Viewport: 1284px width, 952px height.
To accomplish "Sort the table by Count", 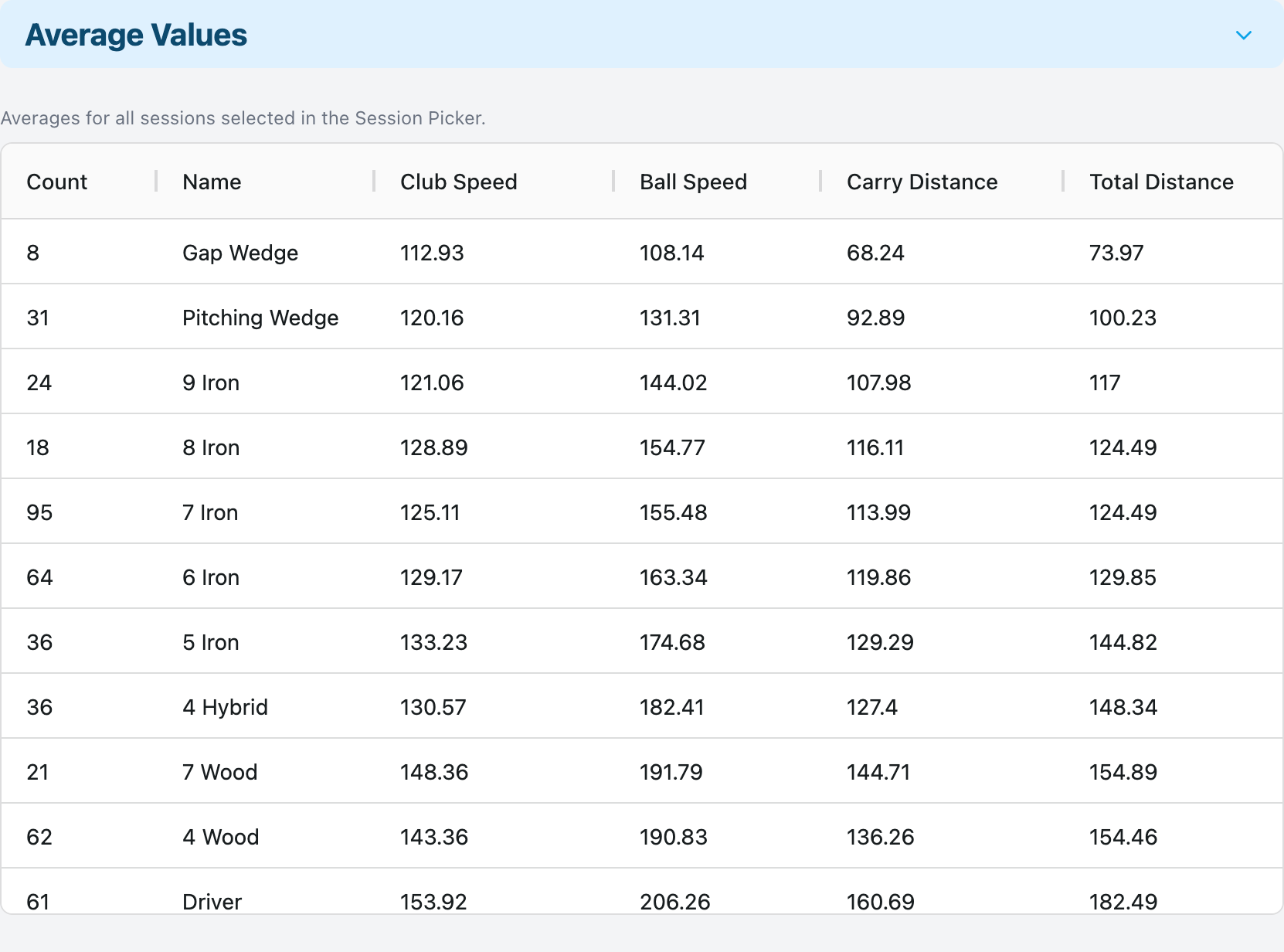I will point(56,182).
